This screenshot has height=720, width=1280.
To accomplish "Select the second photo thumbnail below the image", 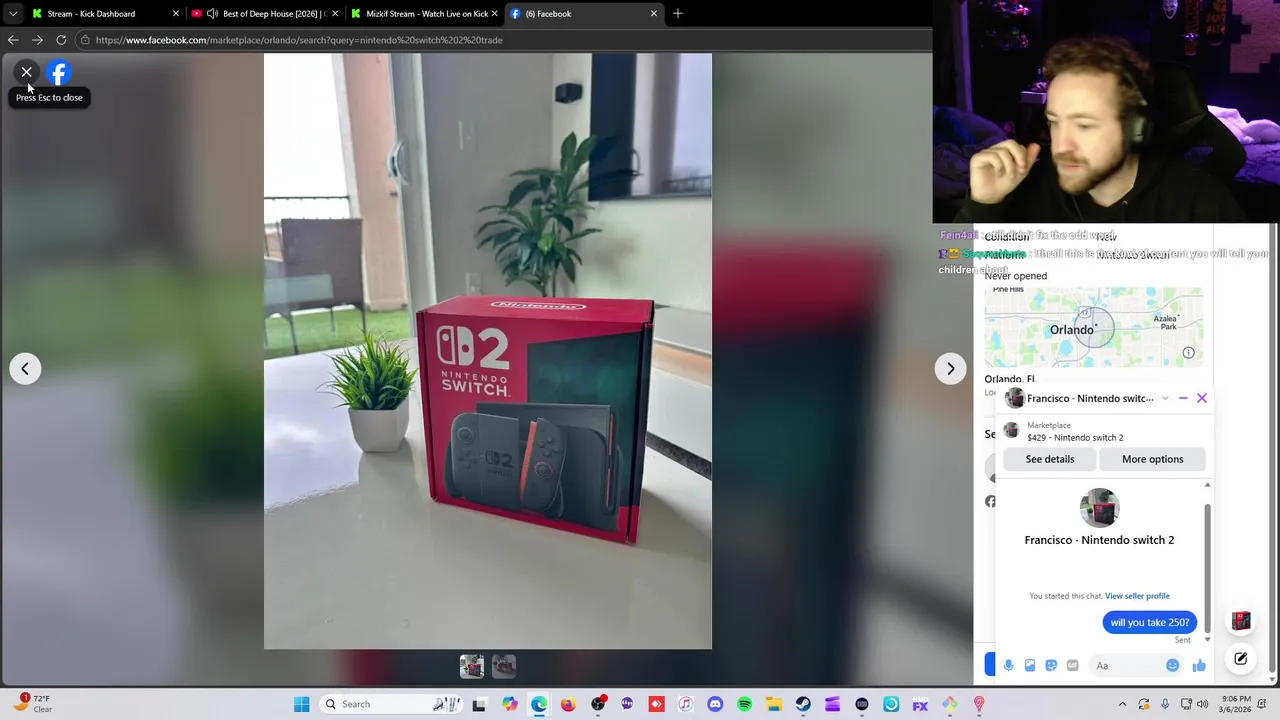I will tap(504, 666).
